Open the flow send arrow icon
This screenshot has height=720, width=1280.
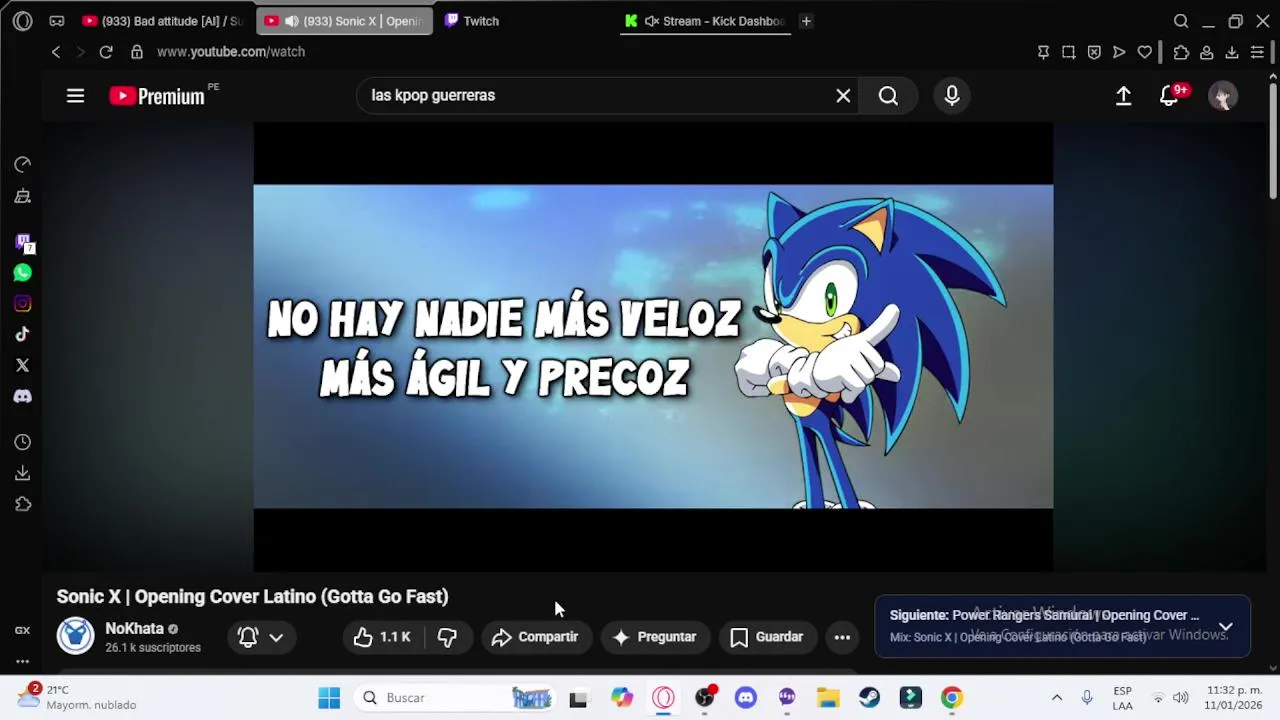(1119, 52)
